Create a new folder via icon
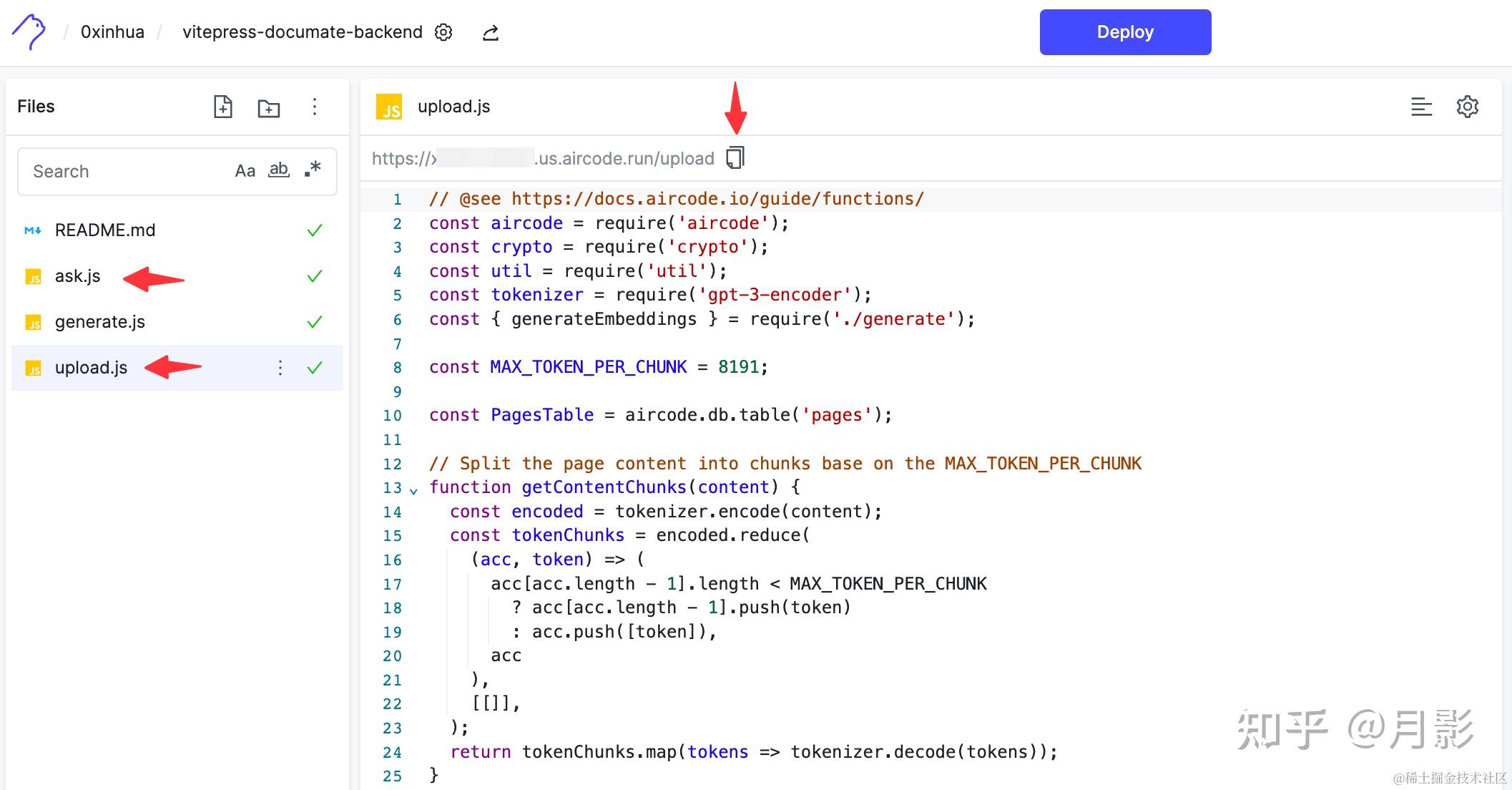The height and width of the screenshot is (790, 1512). [x=269, y=107]
